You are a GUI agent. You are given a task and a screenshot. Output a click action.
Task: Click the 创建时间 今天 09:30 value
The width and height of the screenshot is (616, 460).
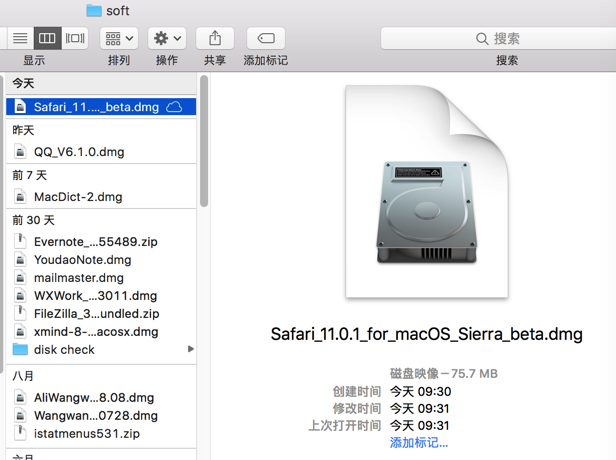pyautogui.click(x=420, y=391)
